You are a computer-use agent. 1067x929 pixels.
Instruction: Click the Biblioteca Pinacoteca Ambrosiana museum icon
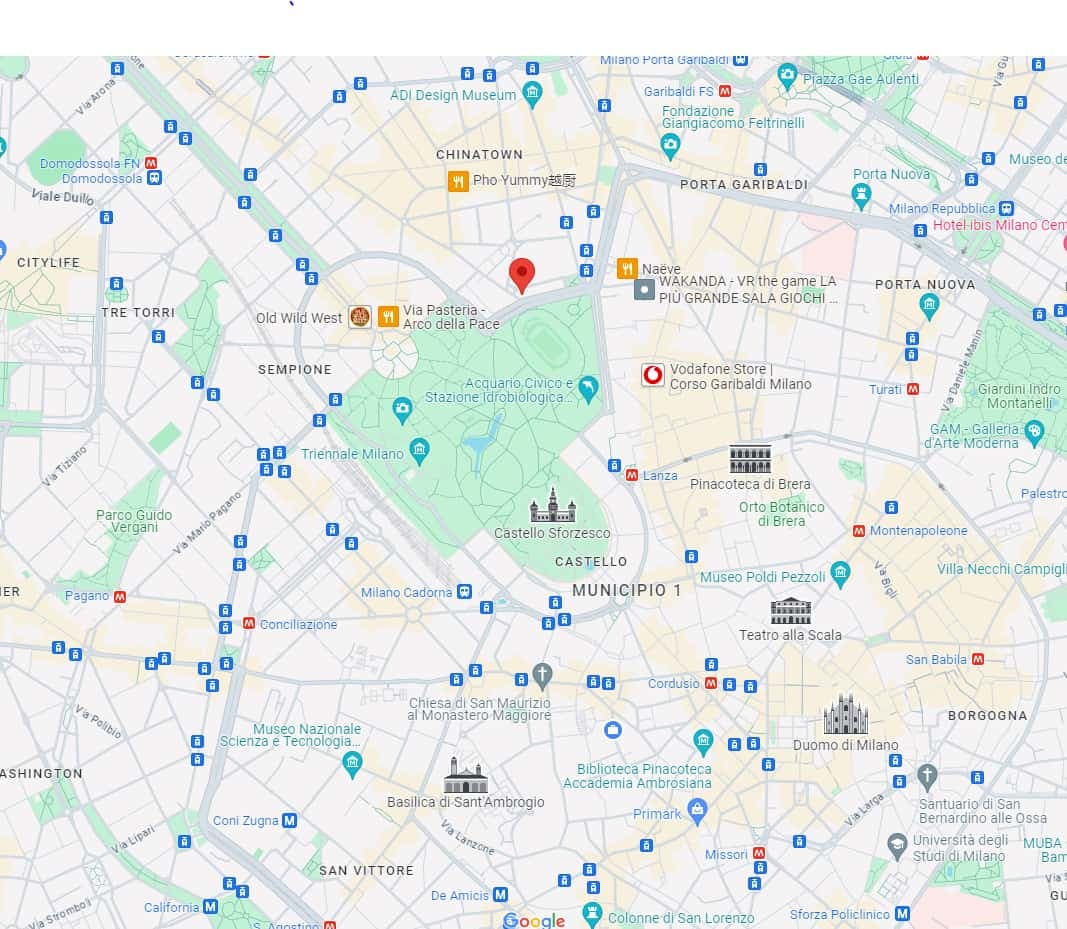[703, 743]
